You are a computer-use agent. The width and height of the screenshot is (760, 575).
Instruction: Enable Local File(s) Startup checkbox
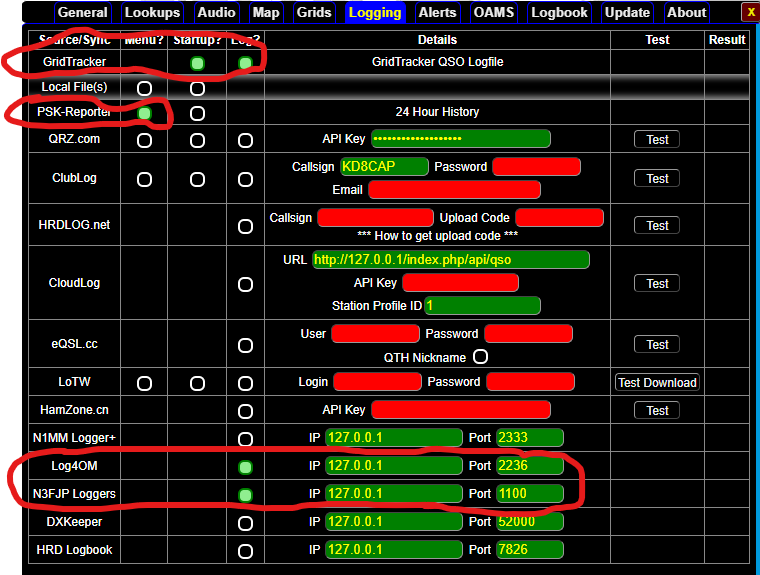(197, 88)
